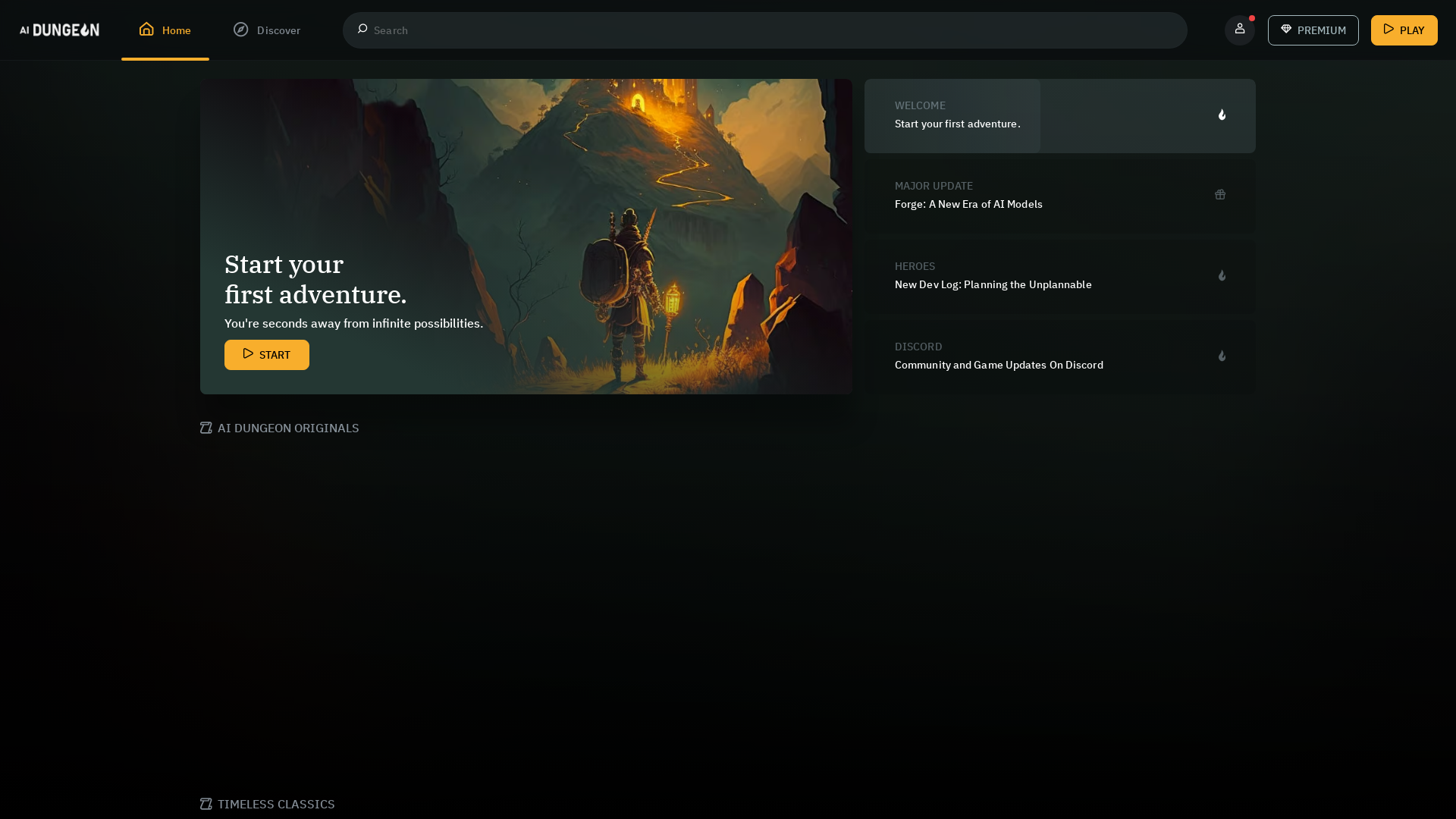Click scroll icon beside AI DUNGEON ORIGINALS
This screenshot has width=1456, height=819.
[206, 428]
